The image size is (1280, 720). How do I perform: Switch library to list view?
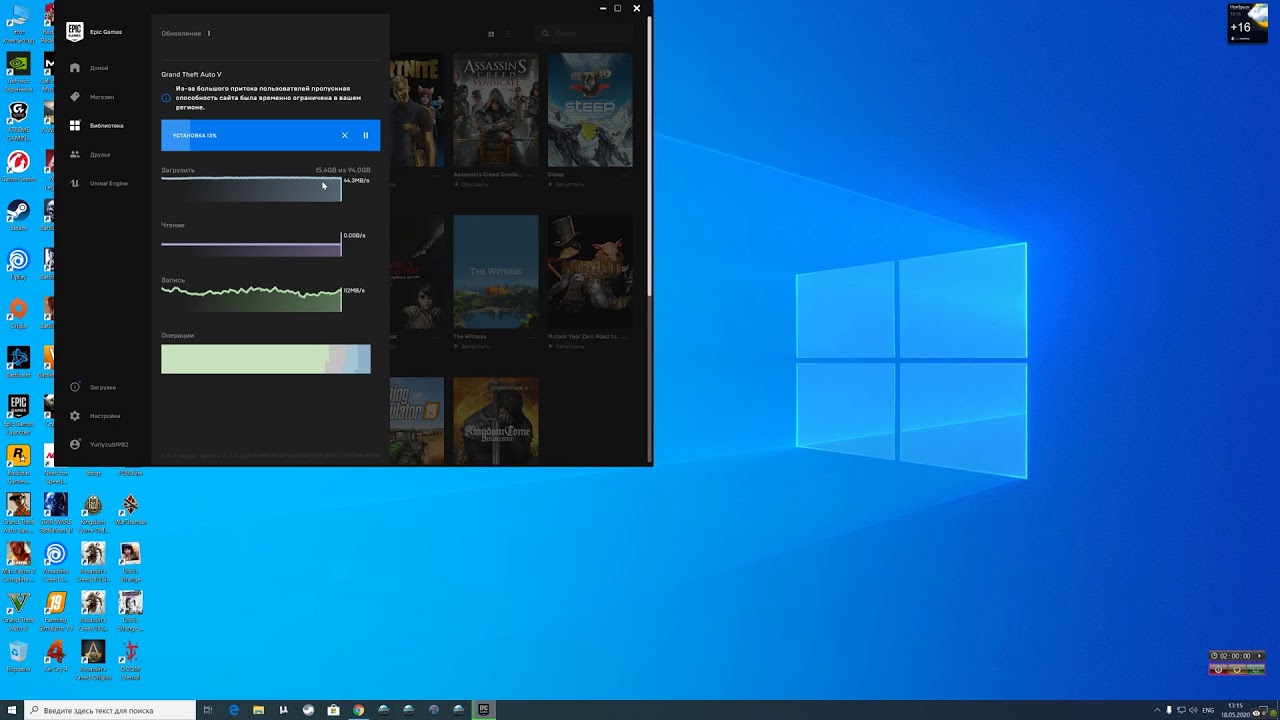pyautogui.click(x=508, y=34)
